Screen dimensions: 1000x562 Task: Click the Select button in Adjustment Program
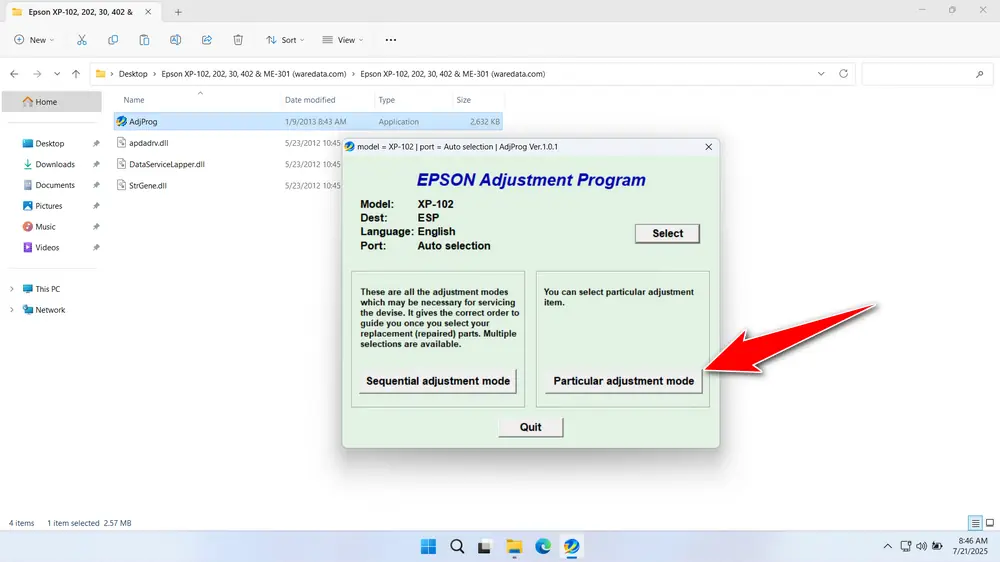pos(667,233)
